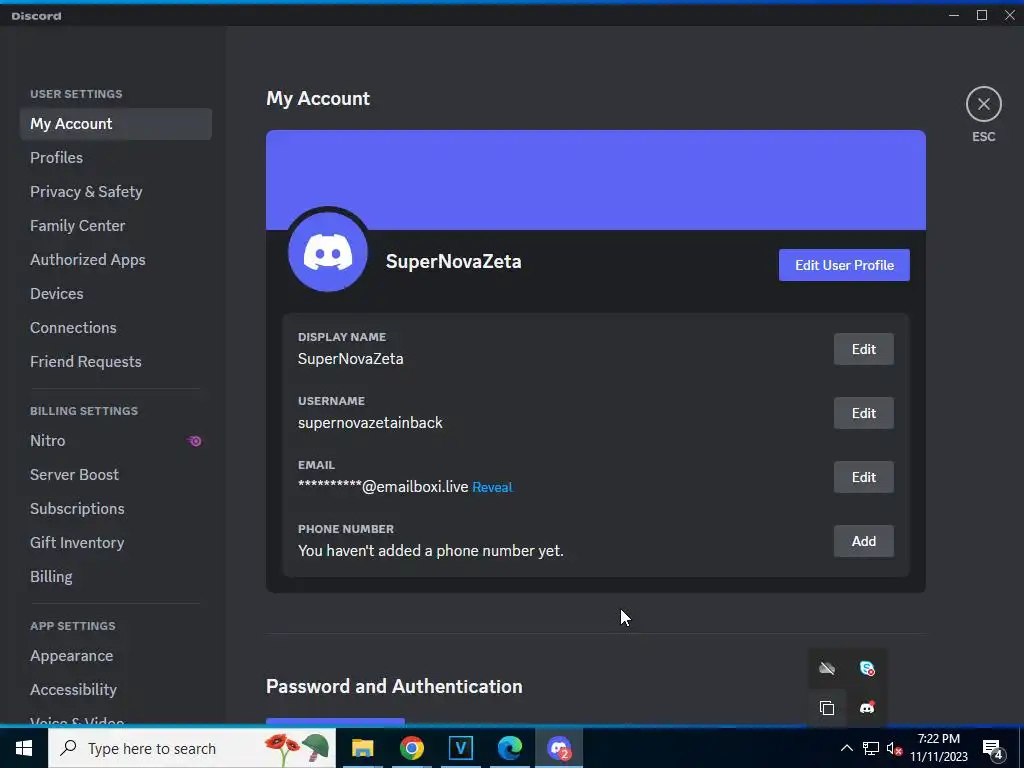Open the Billing settings page

pyautogui.click(x=116, y=577)
